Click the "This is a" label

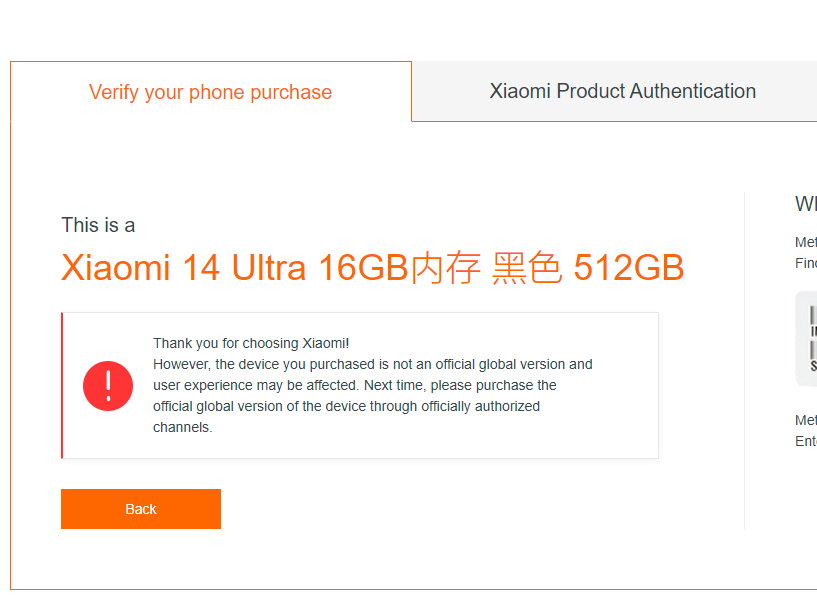pyautogui.click(x=98, y=225)
